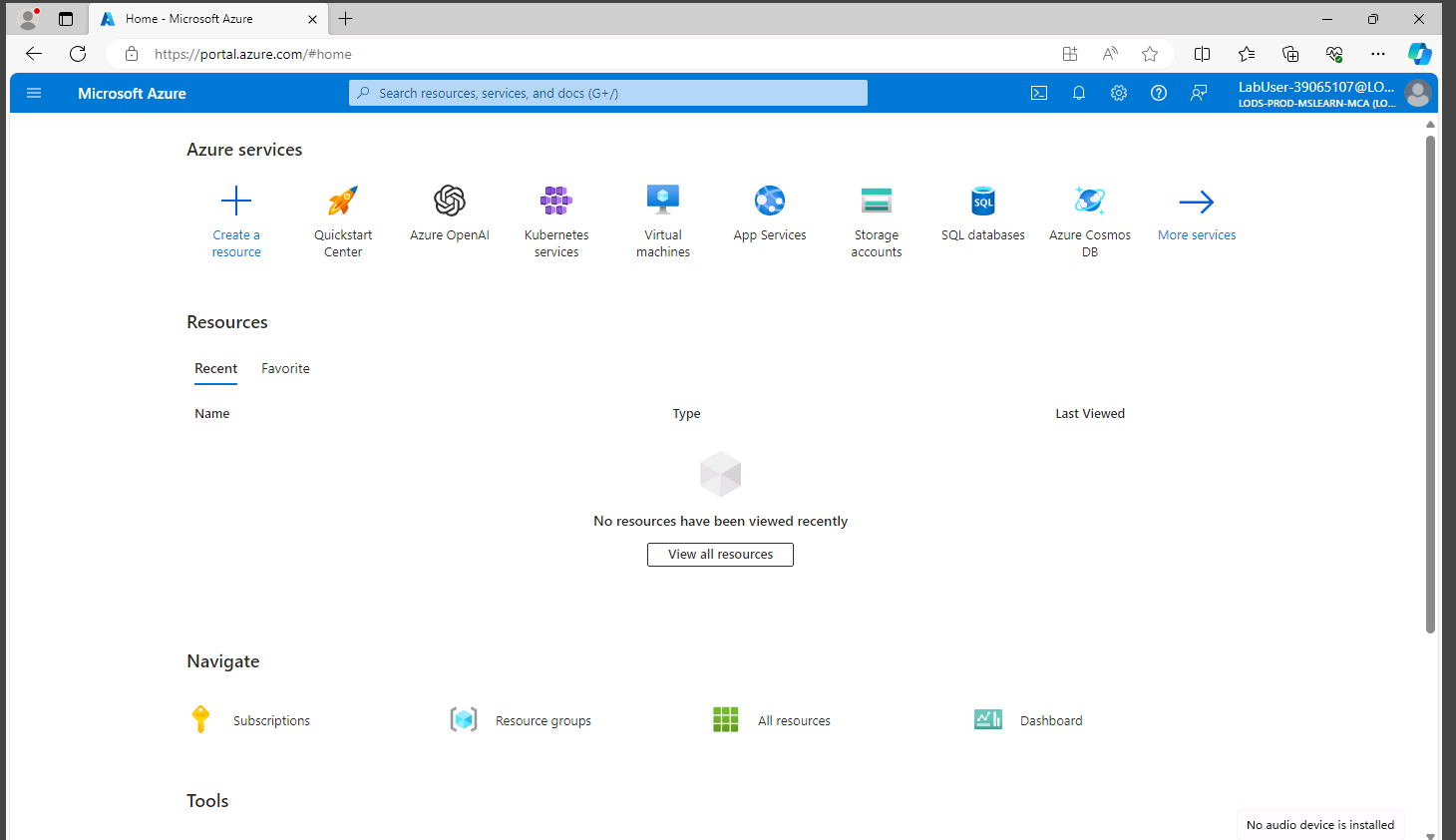Select the Recent resources tab
The image size is (1456, 840).
click(215, 369)
